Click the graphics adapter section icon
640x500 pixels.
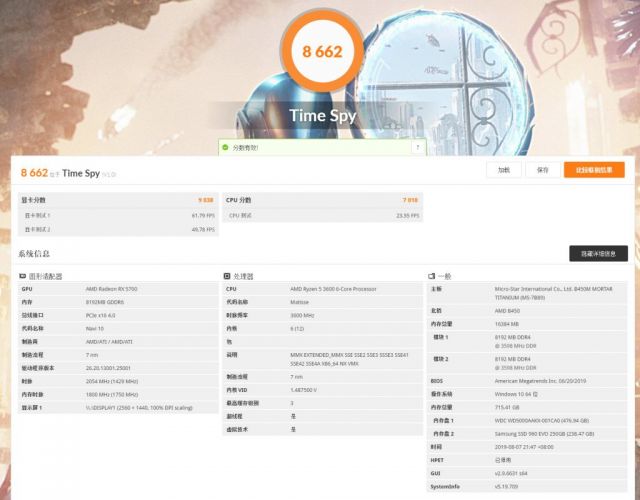coord(22,276)
